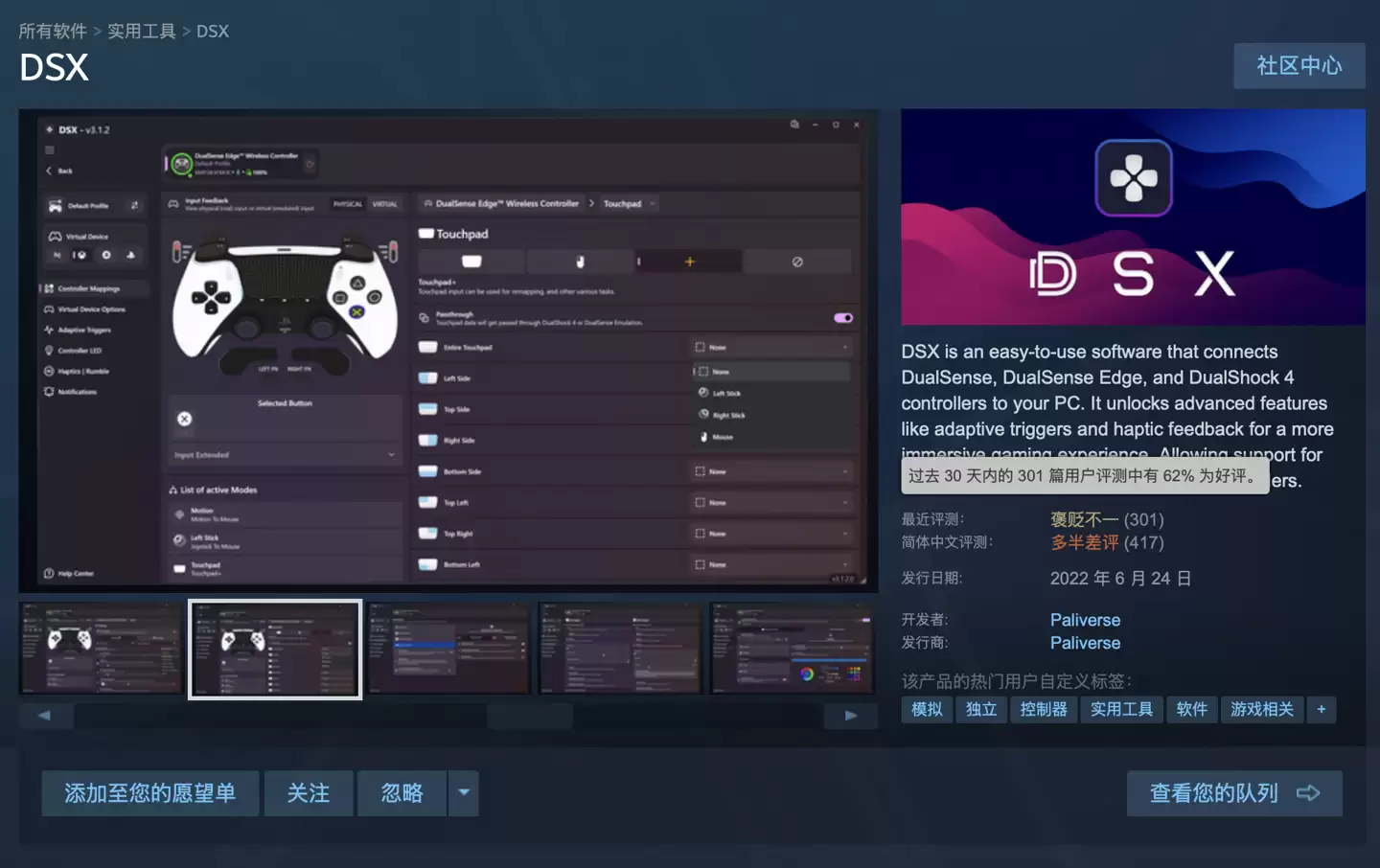Open the Paliverse developer link

(1085, 619)
